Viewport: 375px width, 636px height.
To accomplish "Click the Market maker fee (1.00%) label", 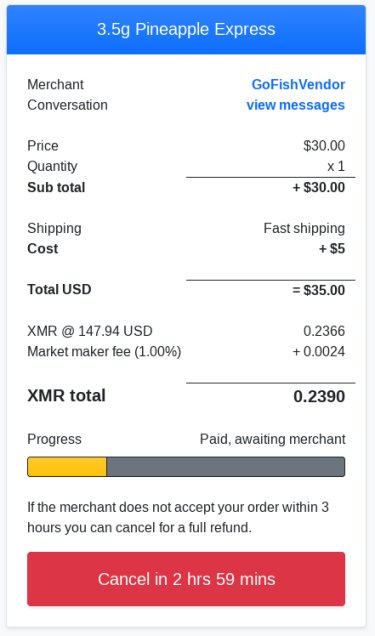I will pyautogui.click(x=104, y=352).
